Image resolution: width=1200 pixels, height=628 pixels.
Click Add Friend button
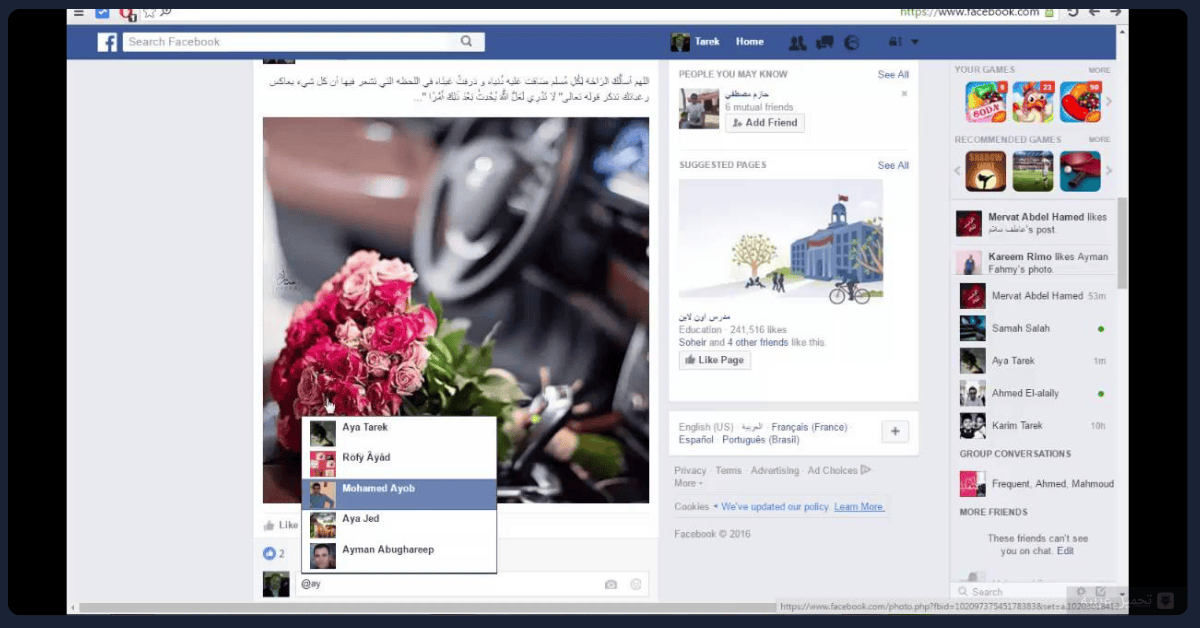coord(764,123)
